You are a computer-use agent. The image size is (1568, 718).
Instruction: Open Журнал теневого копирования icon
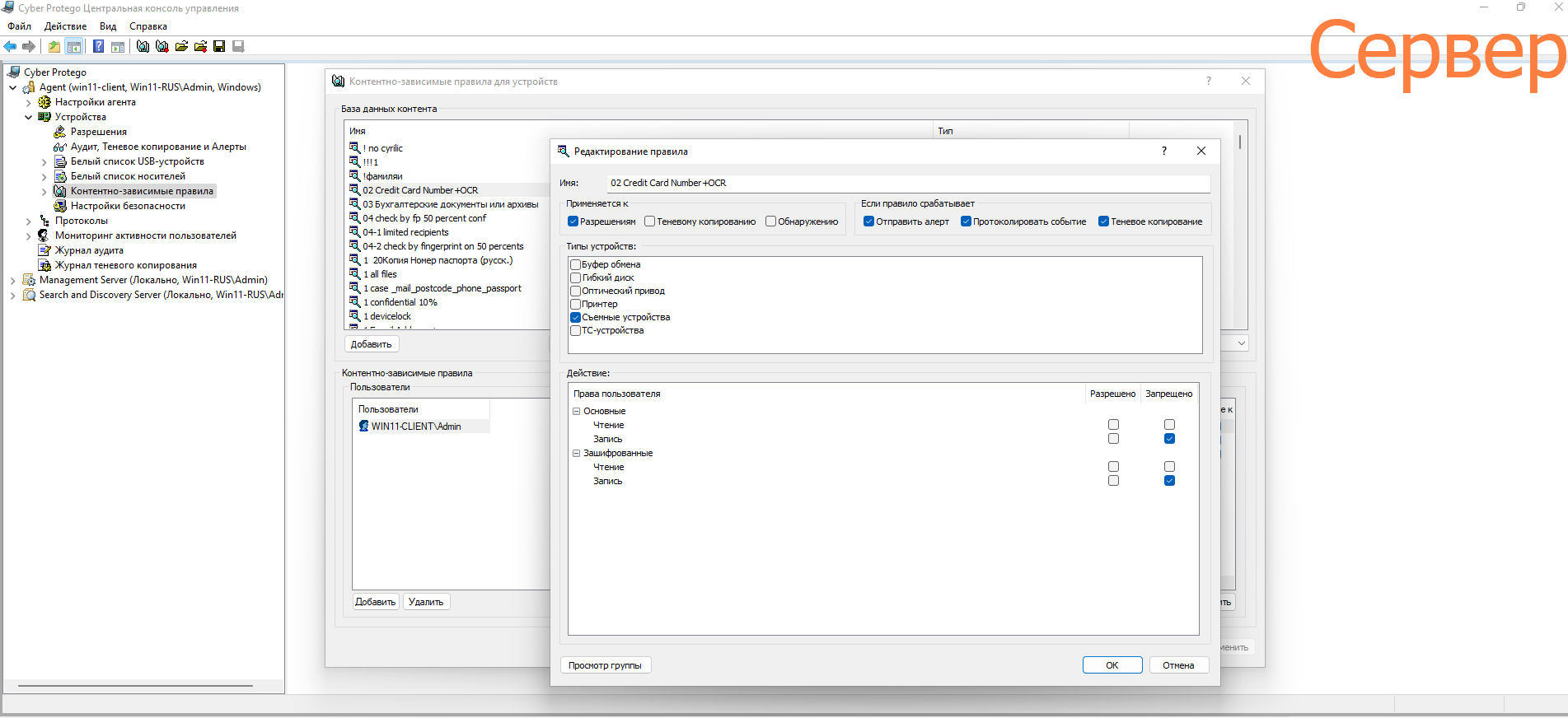click(44, 265)
